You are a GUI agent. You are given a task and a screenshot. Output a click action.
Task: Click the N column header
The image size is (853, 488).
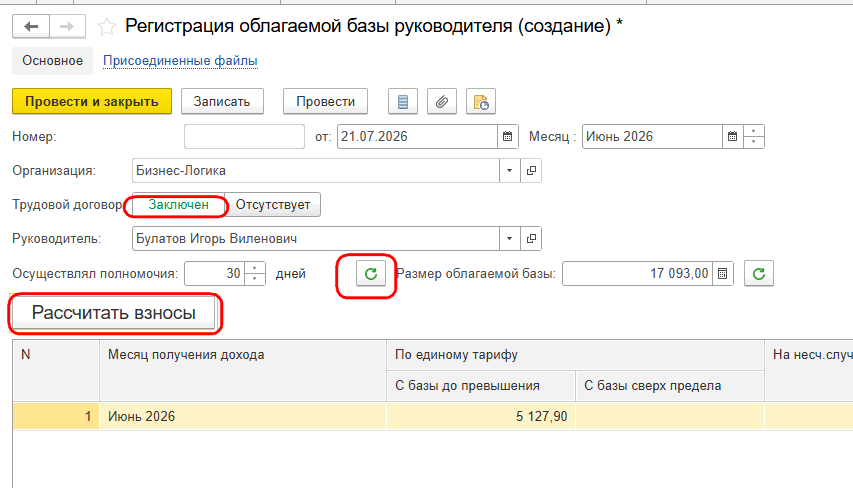(56, 370)
